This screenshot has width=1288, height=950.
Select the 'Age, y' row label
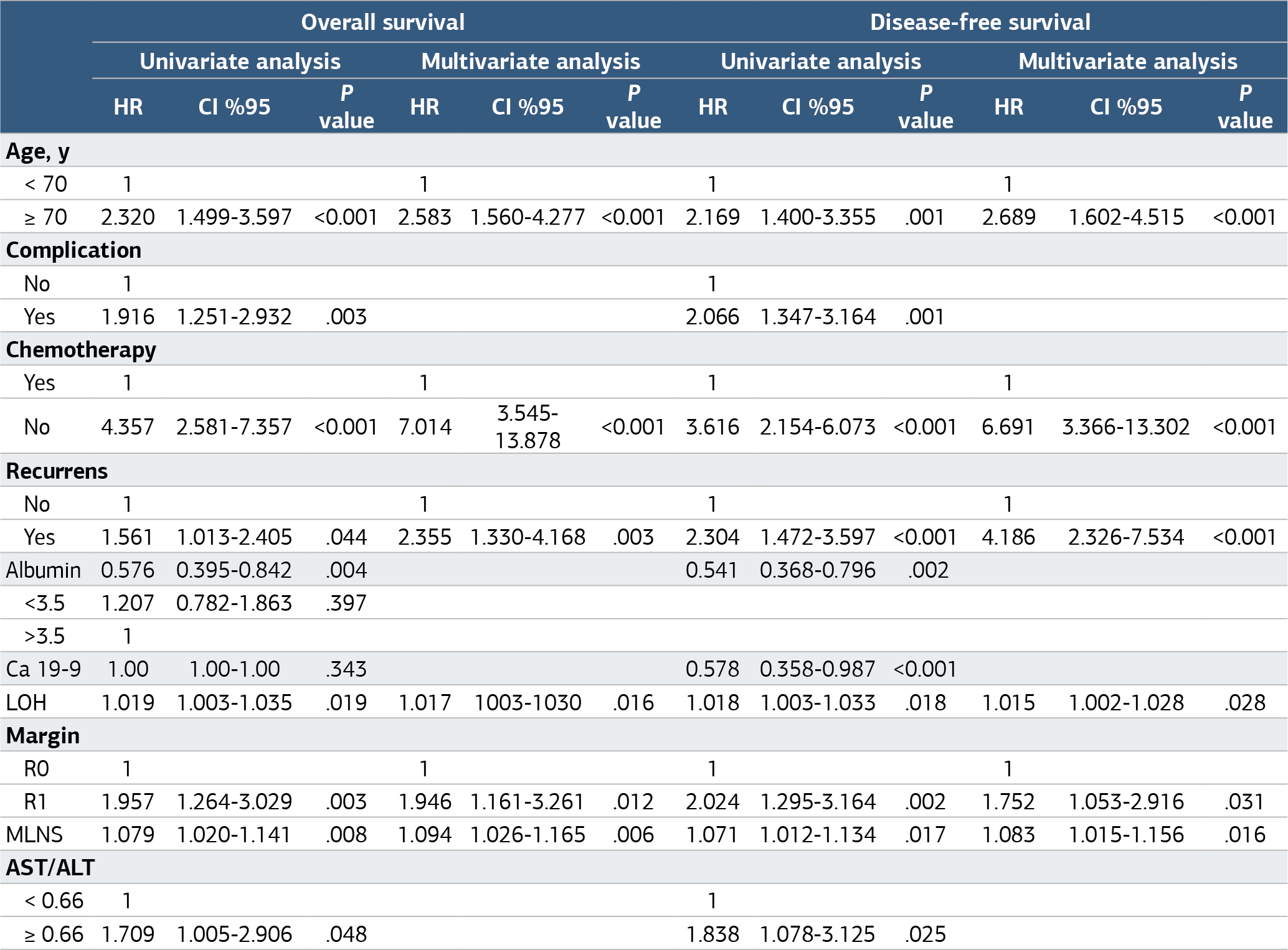point(38,151)
